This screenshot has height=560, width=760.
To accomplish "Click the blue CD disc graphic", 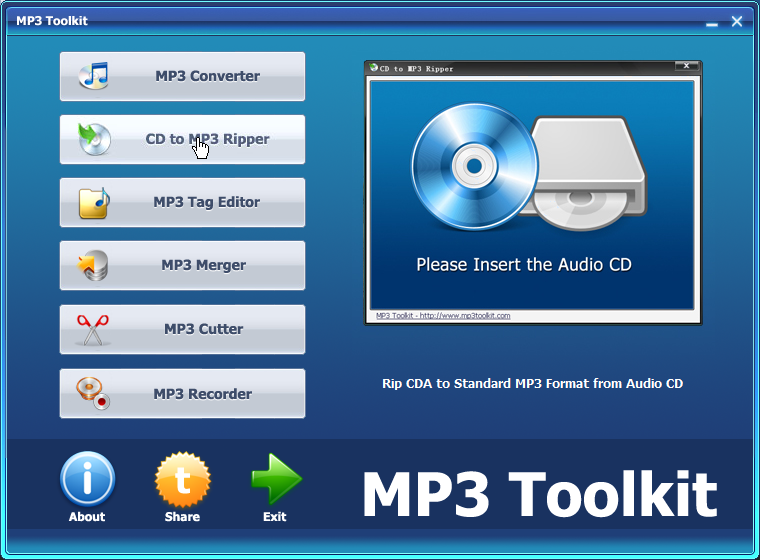I will pyautogui.click(x=475, y=166).
